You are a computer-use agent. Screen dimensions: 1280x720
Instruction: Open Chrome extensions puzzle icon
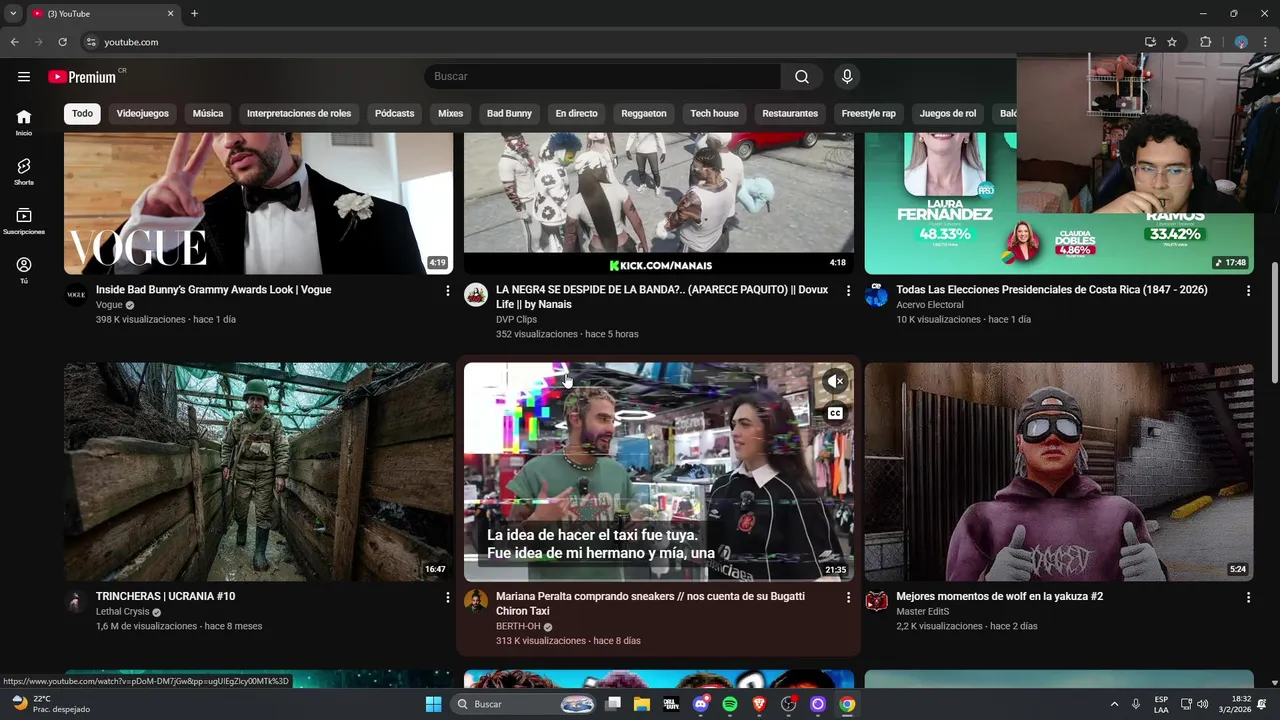click(x=1205, y=42)
